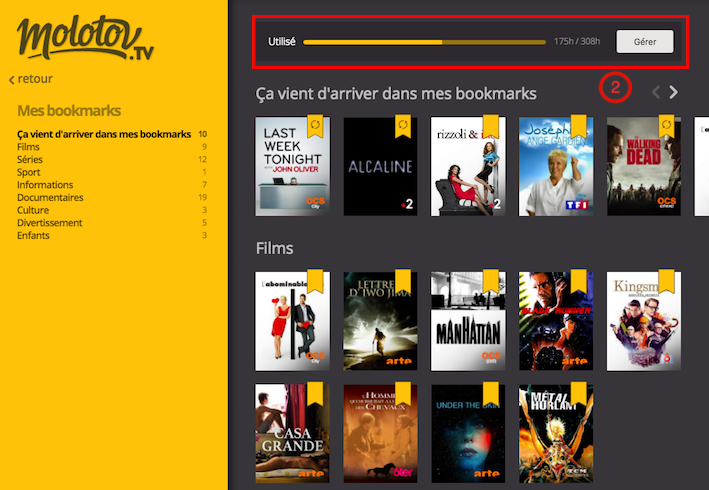Open Joséphine ange gardien poster
The width and height of the screenshot is (709, 490).
(556, 166)
